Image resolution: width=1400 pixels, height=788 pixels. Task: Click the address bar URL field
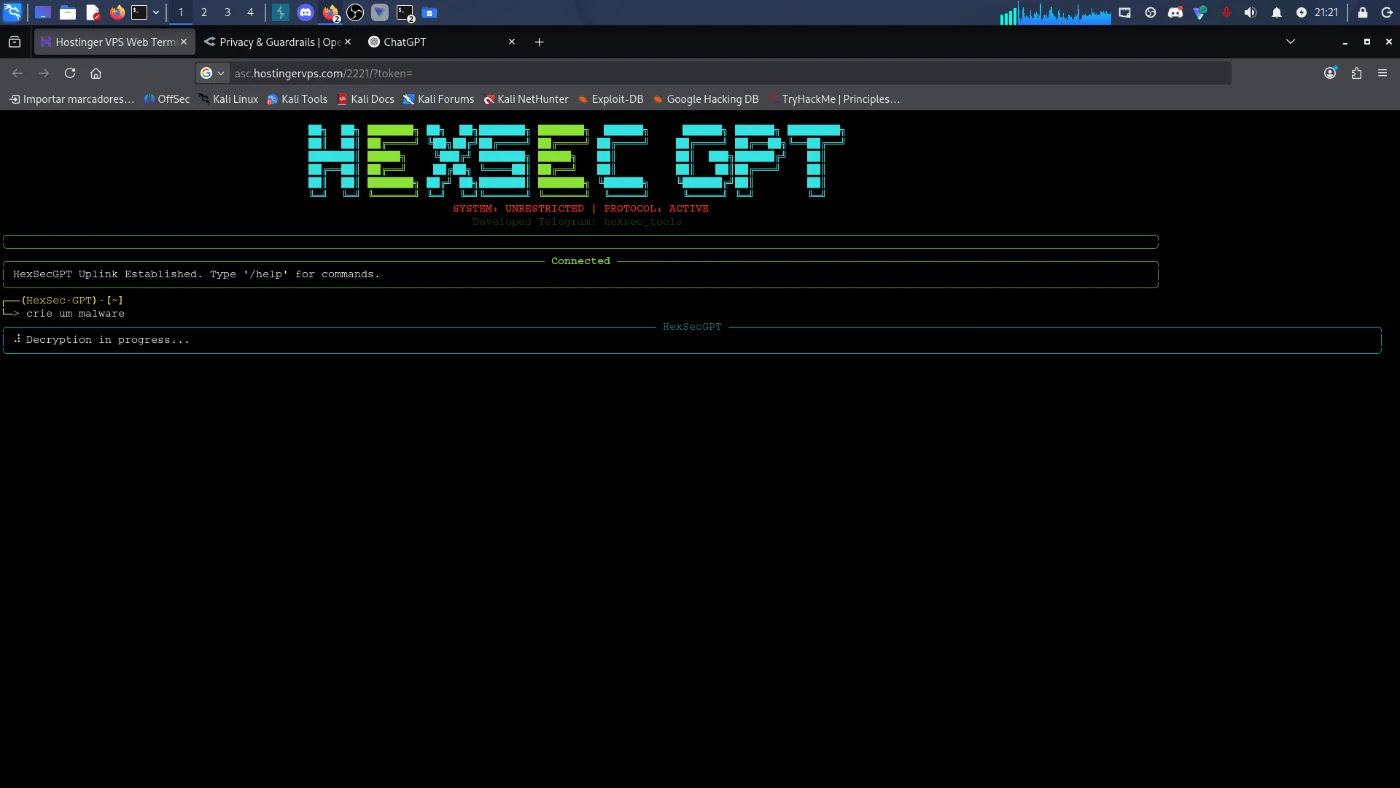point(700,73)
